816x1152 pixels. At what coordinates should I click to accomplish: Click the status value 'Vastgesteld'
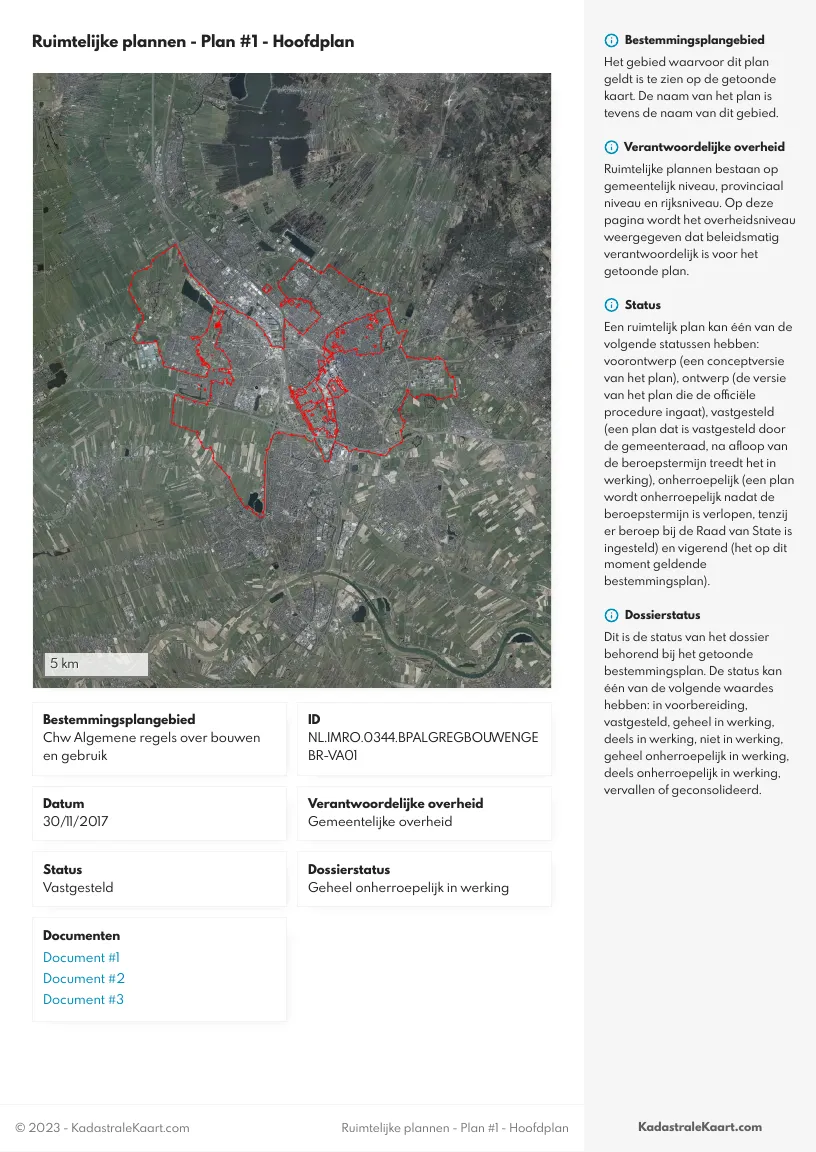point(78,888)
